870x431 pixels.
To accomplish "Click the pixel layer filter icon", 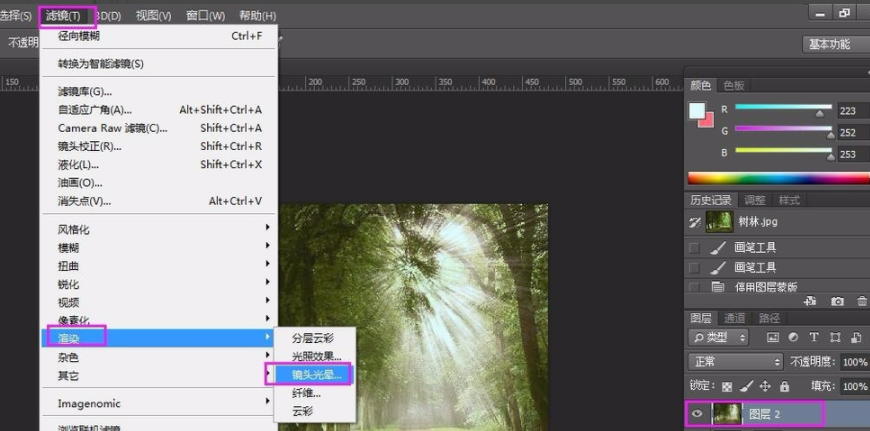I will point(772,337).
